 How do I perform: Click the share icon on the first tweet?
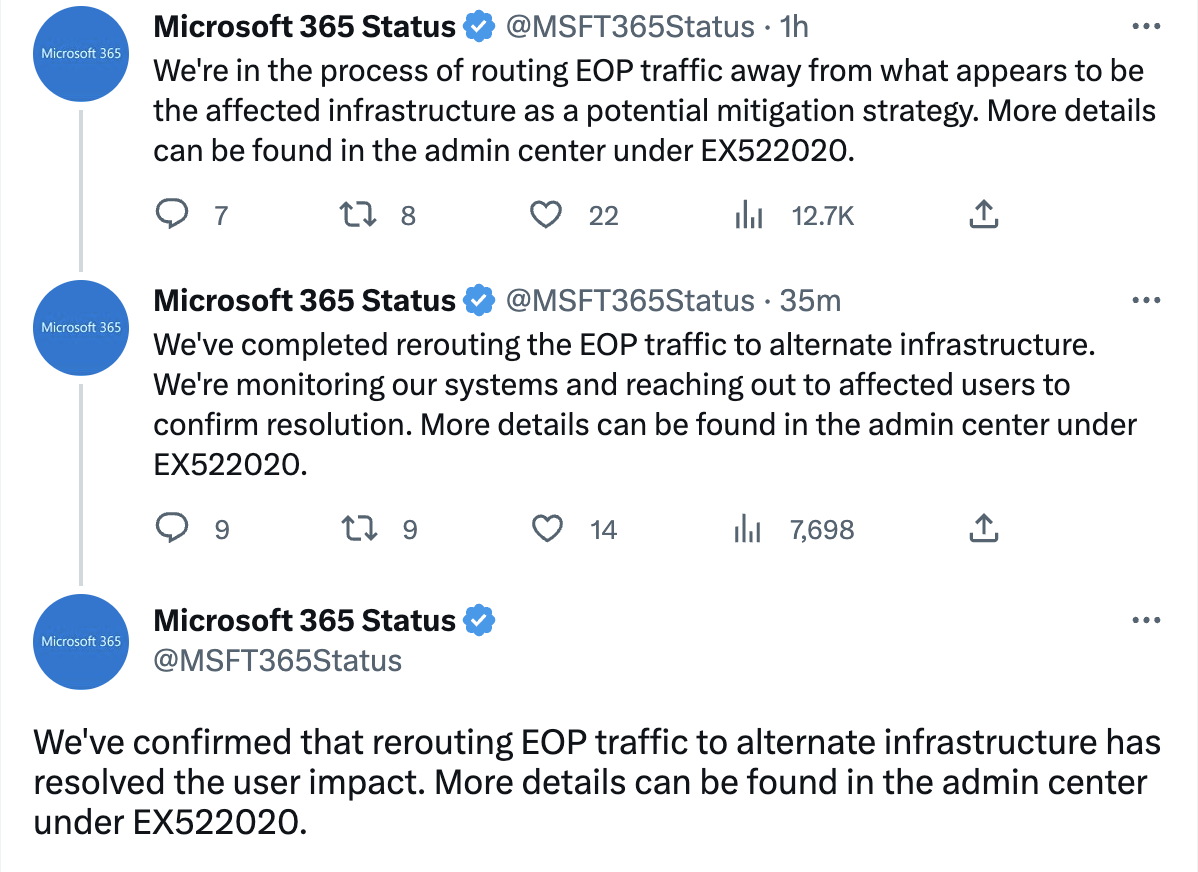click(x=983, y=213)
